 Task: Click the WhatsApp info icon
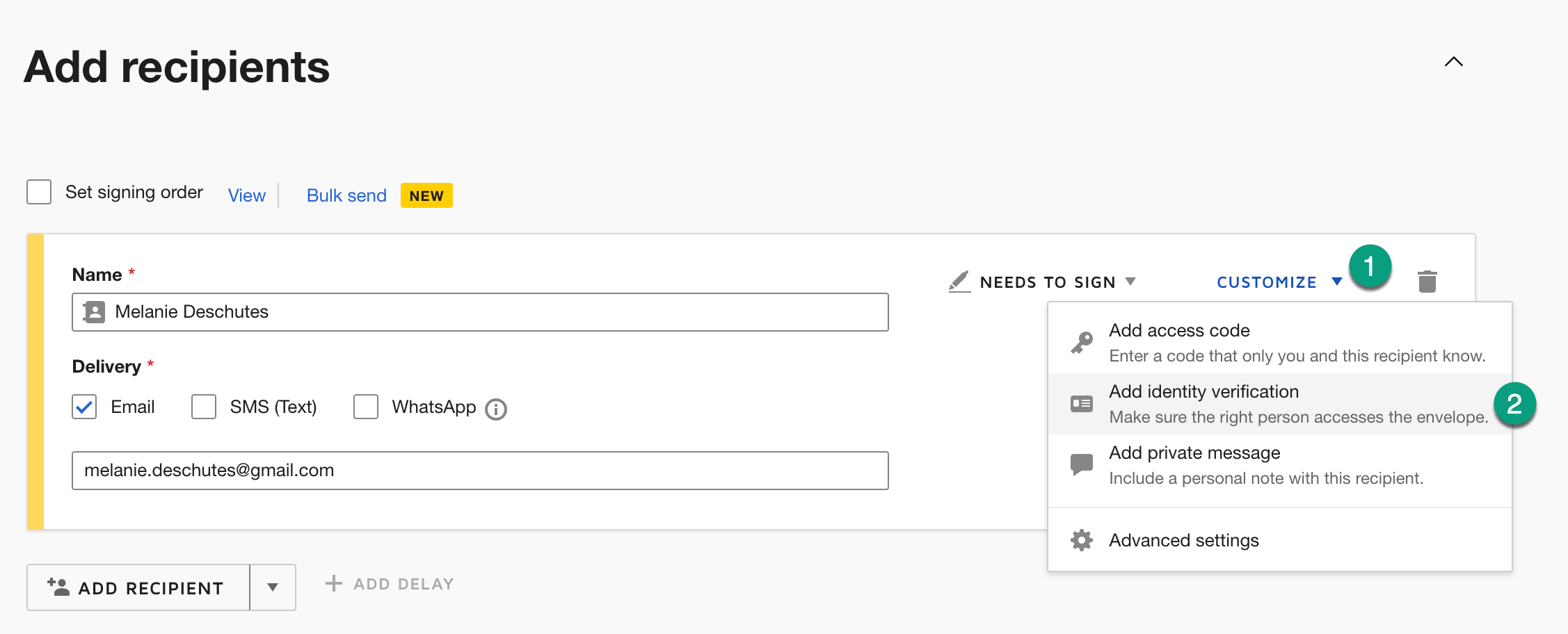click(x=496, y=409)
